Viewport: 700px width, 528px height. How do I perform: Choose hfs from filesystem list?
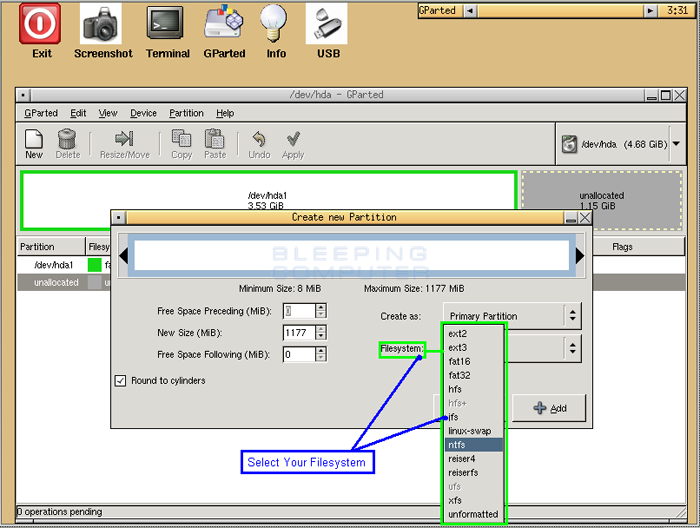click(x=474, y=389)
